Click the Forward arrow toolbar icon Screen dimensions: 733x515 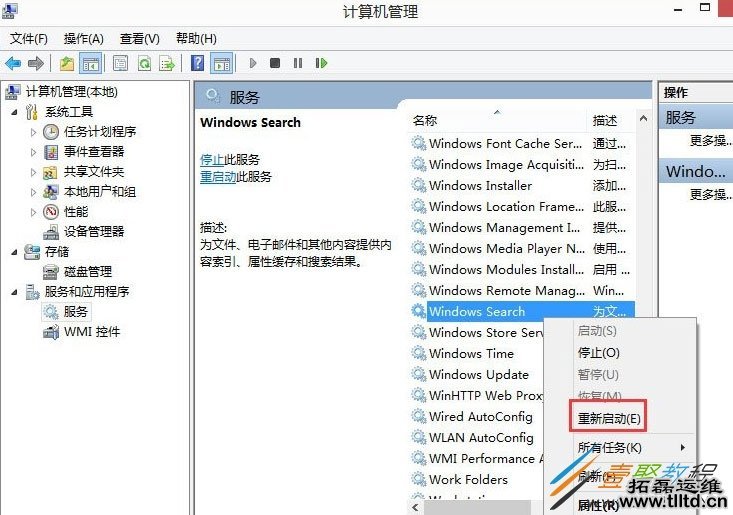[x=36, y=63]
